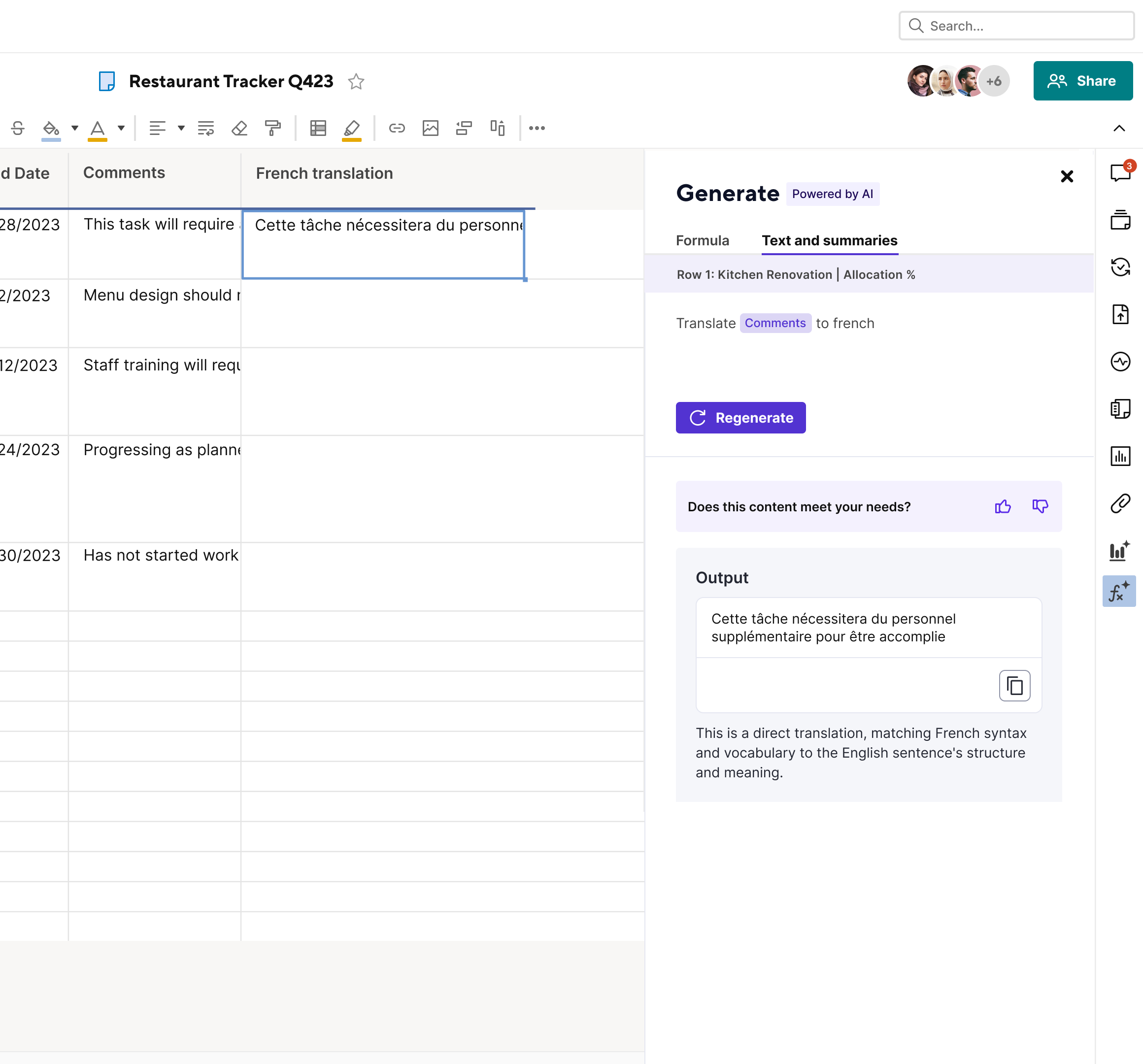Viewport: 1143px width, 1064px height.
Task: Open the conversations icon with badge
Action: point(1119,172)
